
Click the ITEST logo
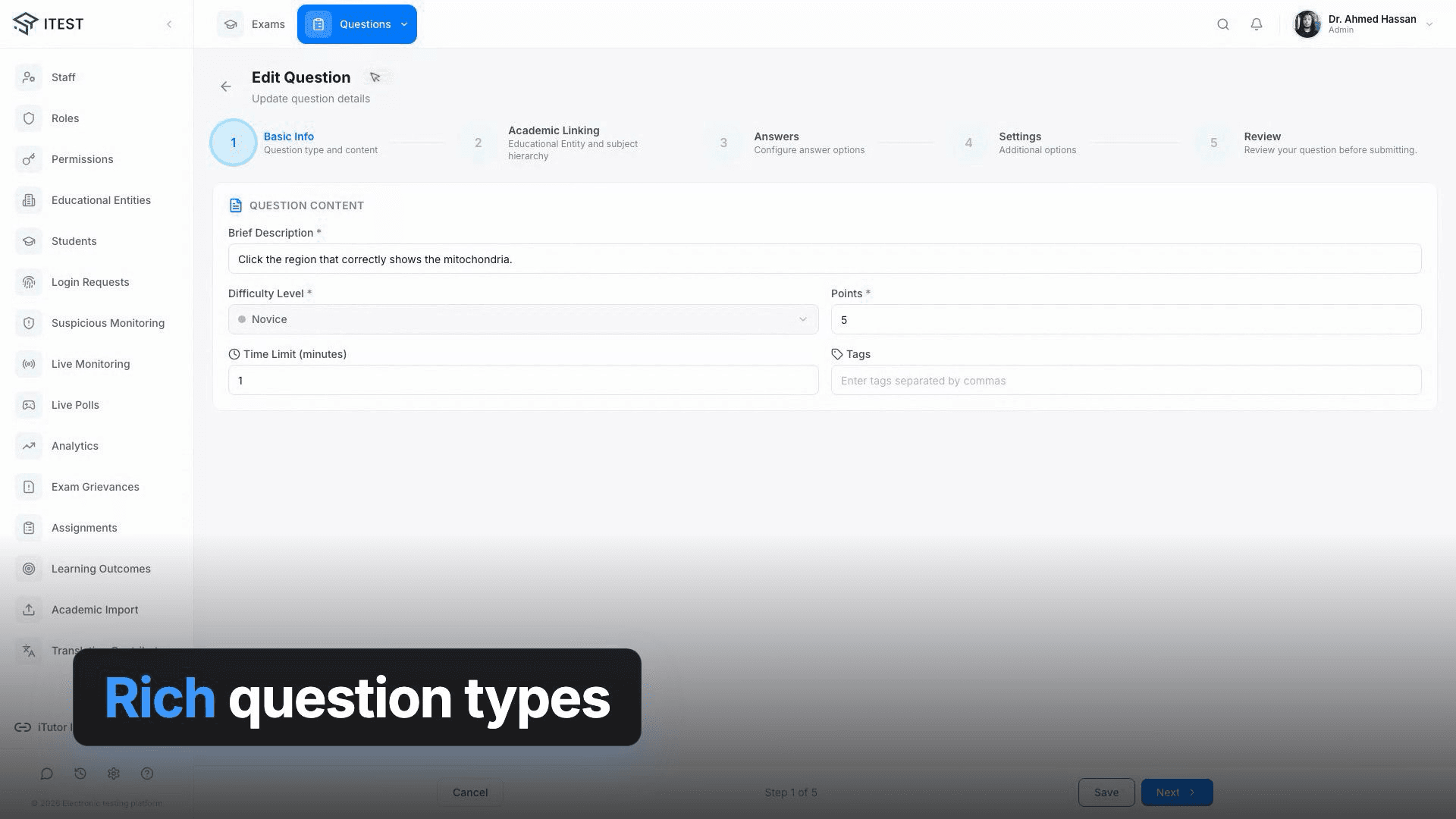(x=49, y=24)
